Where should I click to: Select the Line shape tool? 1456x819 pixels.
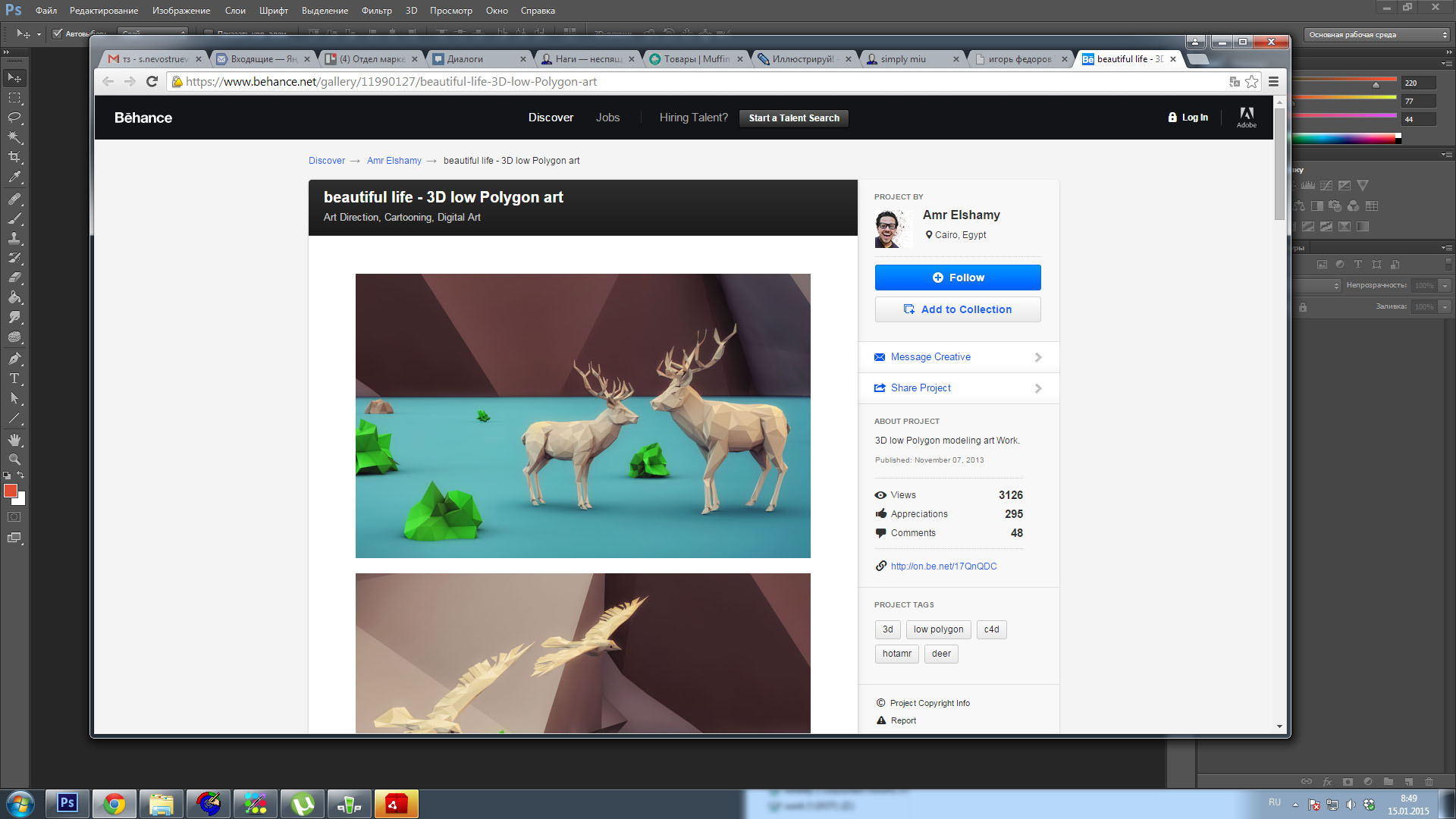14,418
